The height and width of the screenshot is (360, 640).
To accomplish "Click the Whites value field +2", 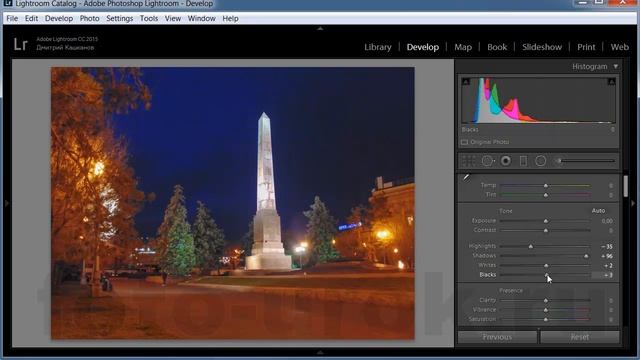I will [x=608, y=266].
